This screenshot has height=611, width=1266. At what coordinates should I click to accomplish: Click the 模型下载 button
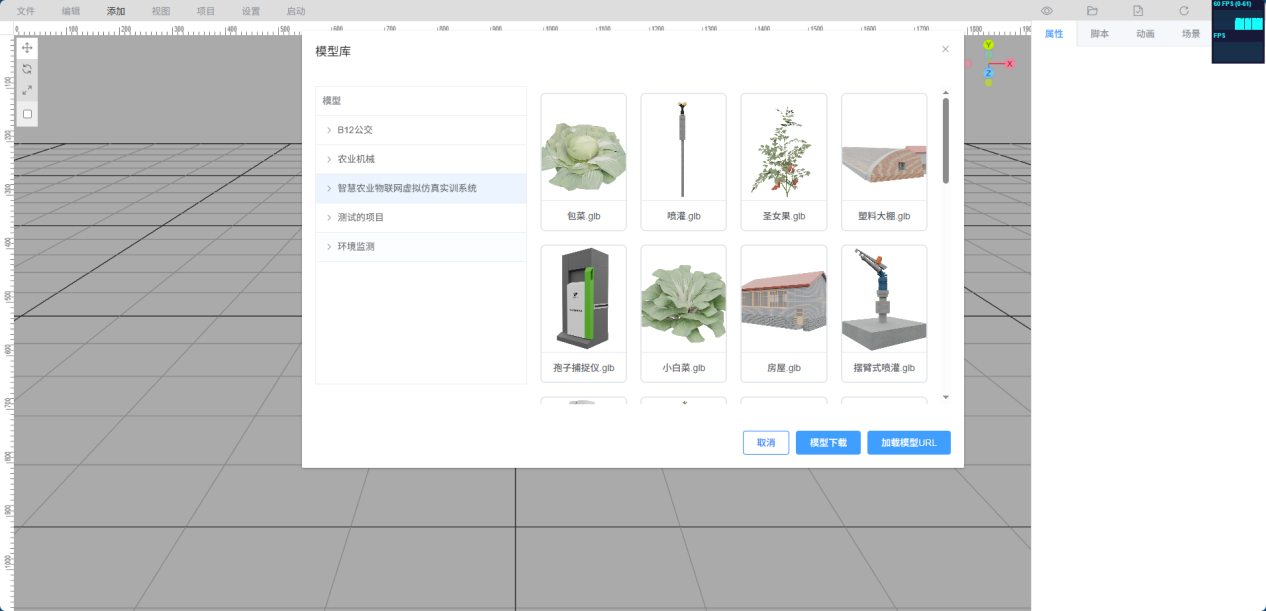[x=827, y=443]
